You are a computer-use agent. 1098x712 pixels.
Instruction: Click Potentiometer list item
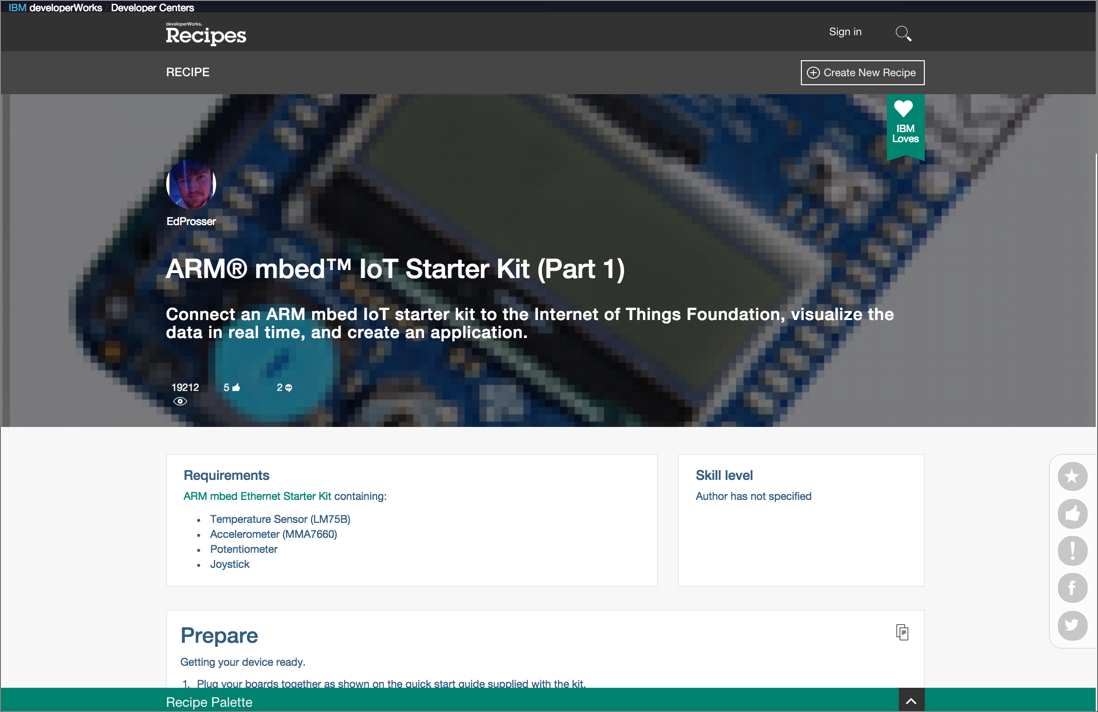(x=244, y=549)
